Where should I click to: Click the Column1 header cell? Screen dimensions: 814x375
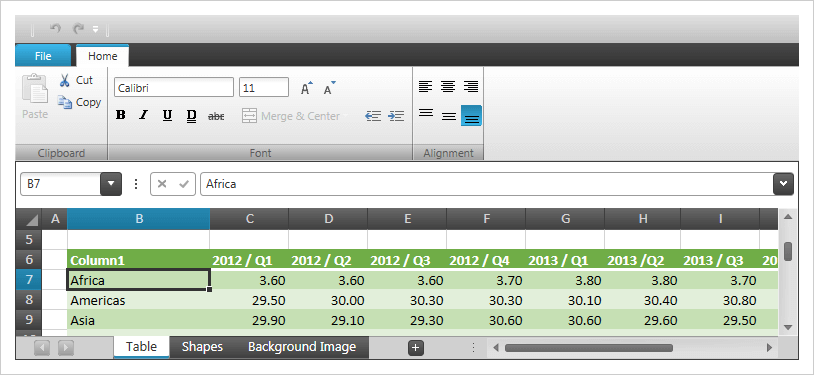(139, 260)
